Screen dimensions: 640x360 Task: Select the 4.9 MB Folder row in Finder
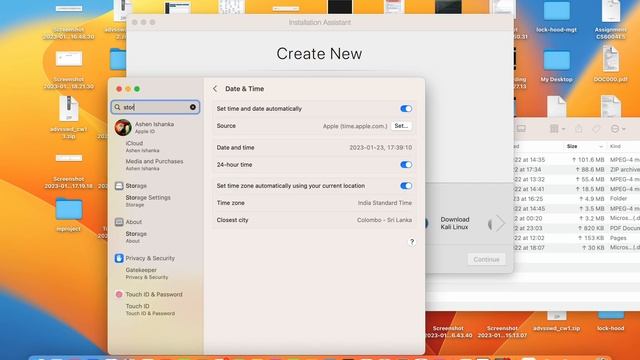pos(576,199)
